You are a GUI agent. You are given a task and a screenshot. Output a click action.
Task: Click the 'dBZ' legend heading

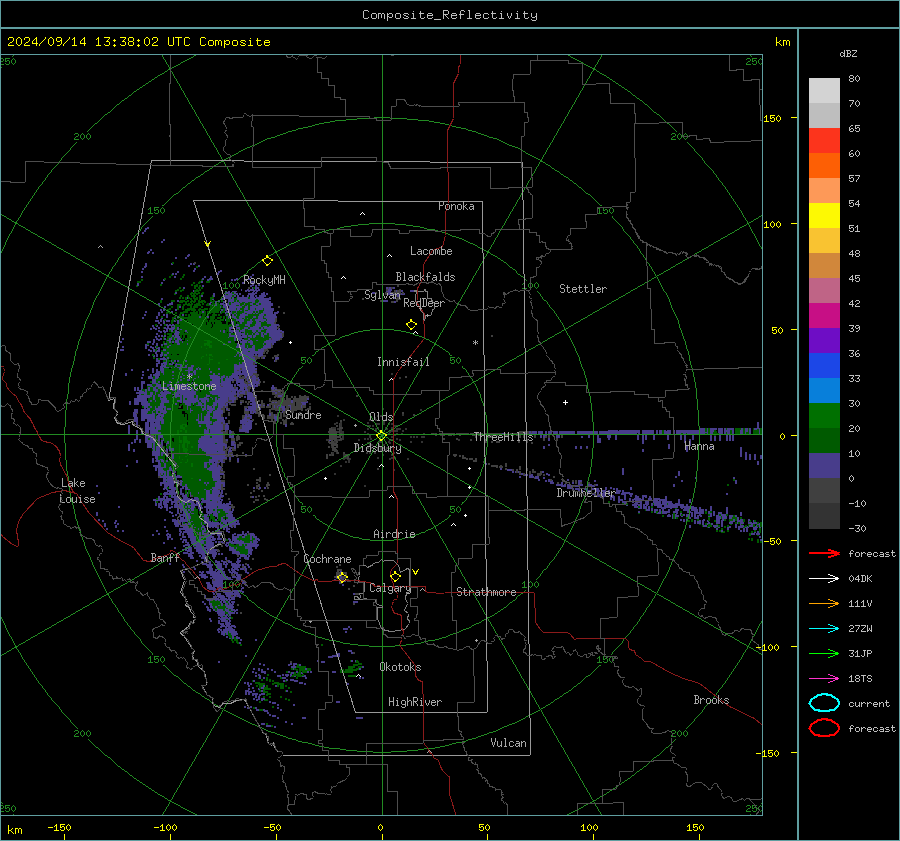(x=848, y=53)
